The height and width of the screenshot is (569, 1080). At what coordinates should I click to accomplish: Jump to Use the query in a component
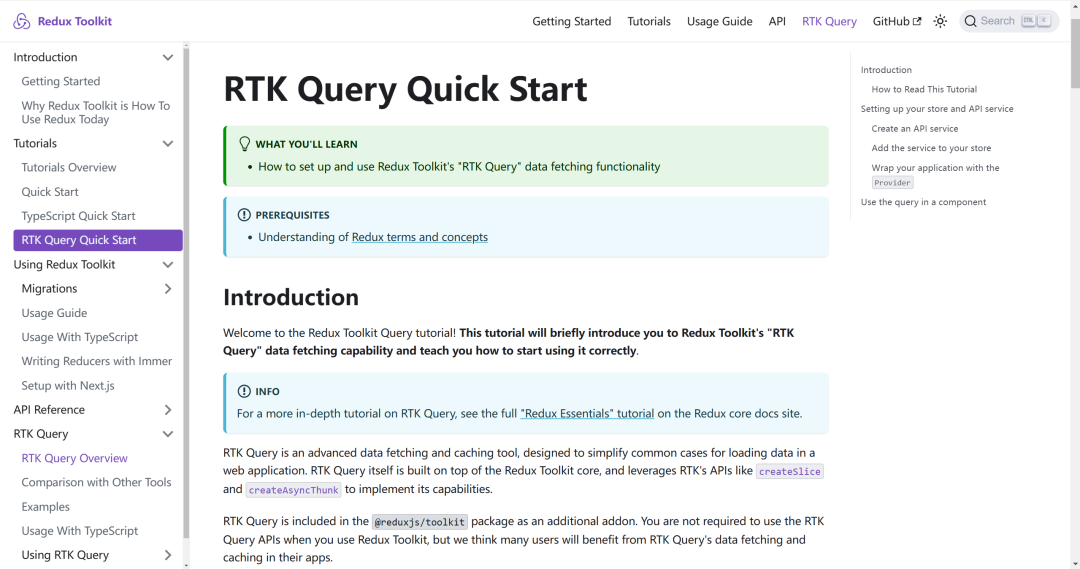click(923, 202)
